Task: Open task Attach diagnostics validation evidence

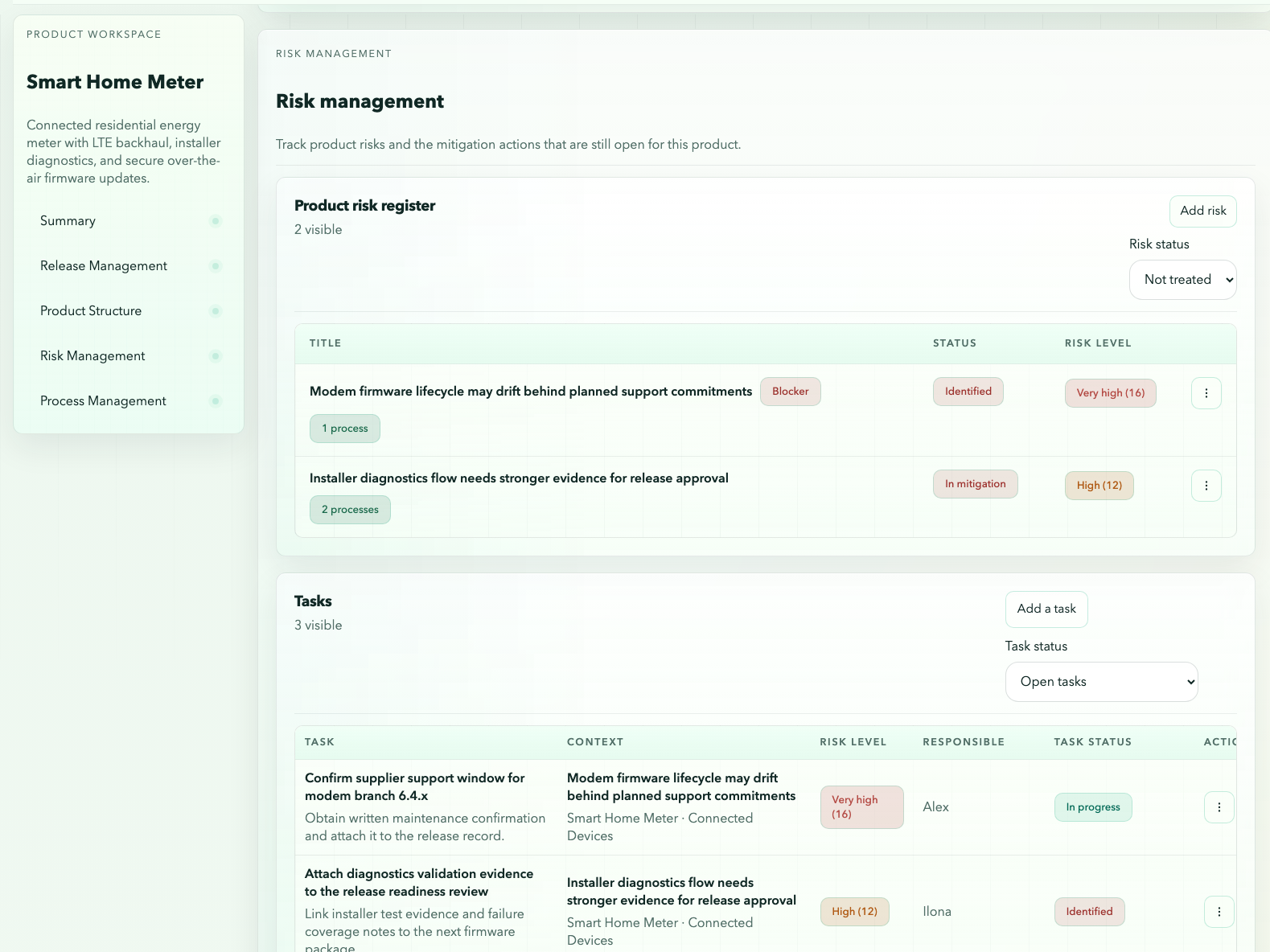Action: tap(418, 883)
